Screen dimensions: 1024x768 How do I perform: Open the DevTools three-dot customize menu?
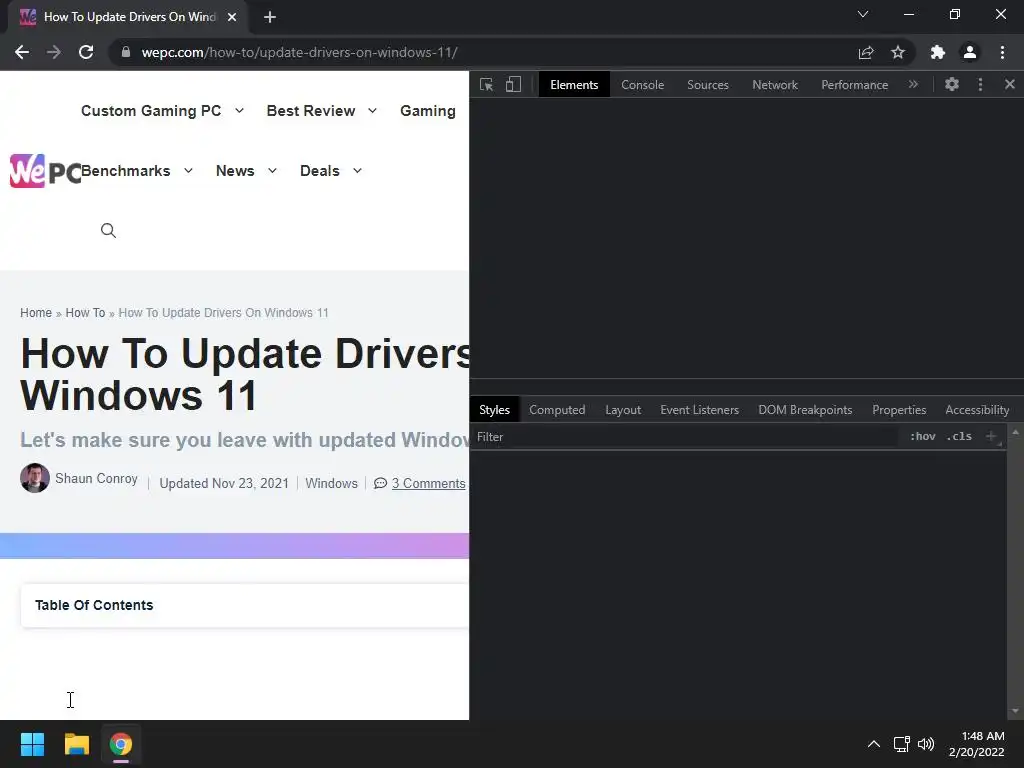point(980,84)
